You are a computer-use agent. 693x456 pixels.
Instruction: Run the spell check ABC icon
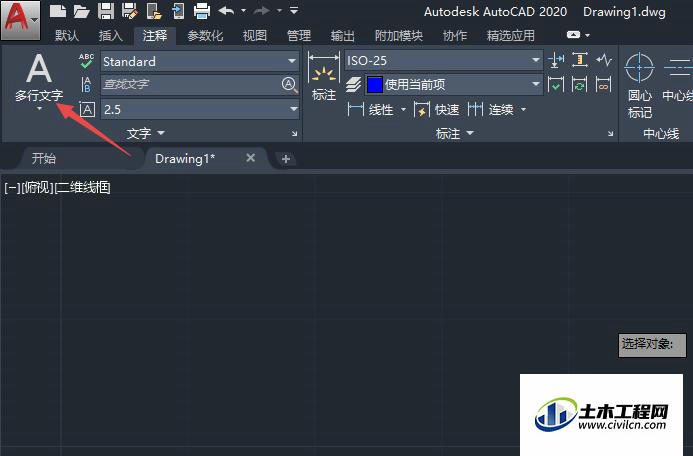(87, 61)
